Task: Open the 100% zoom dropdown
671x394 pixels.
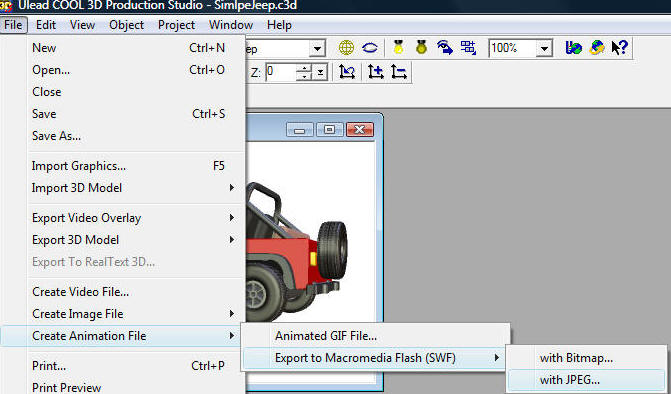Action: click(544, 48)
